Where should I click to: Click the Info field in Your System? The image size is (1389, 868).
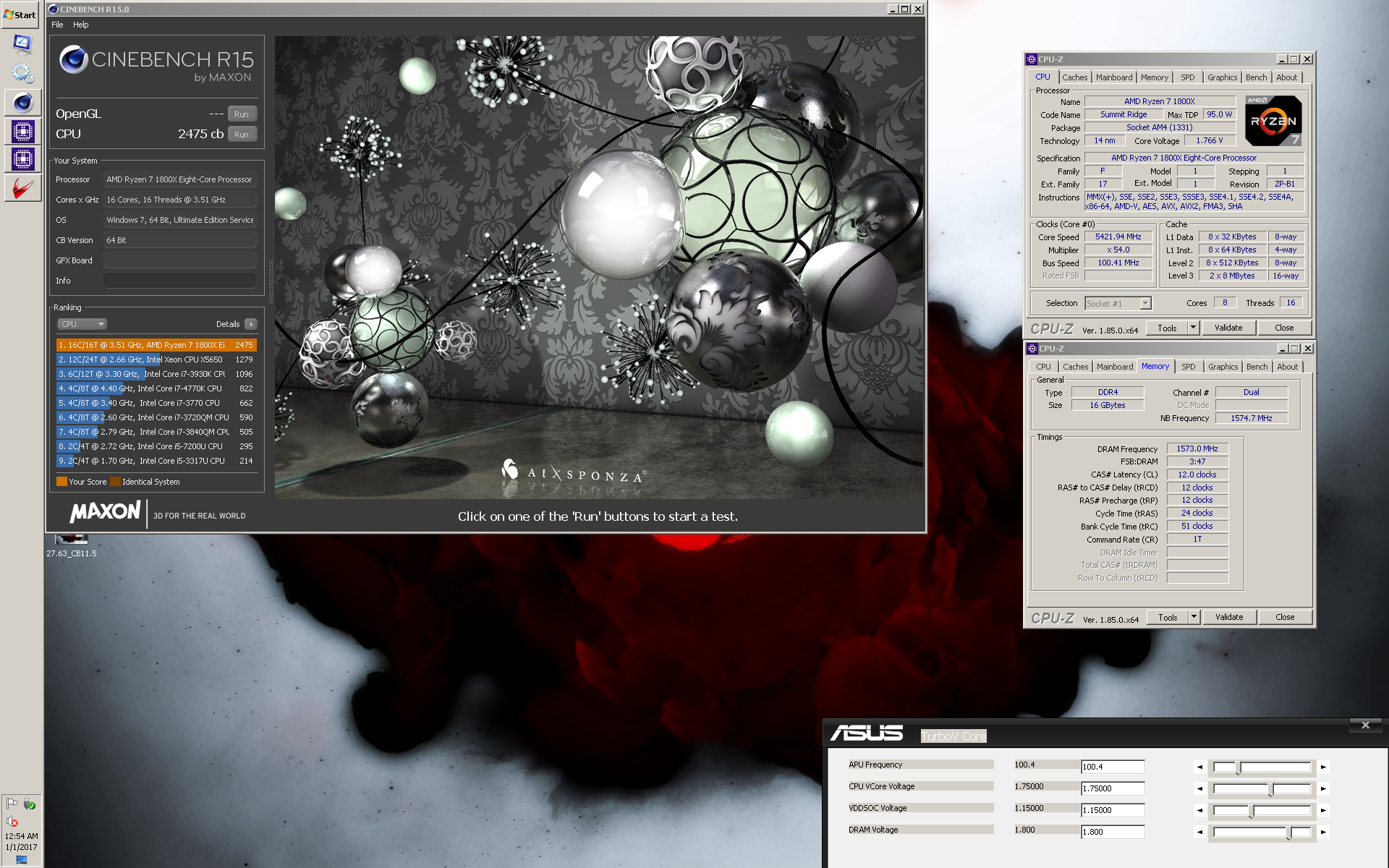(x=180, y=281)
